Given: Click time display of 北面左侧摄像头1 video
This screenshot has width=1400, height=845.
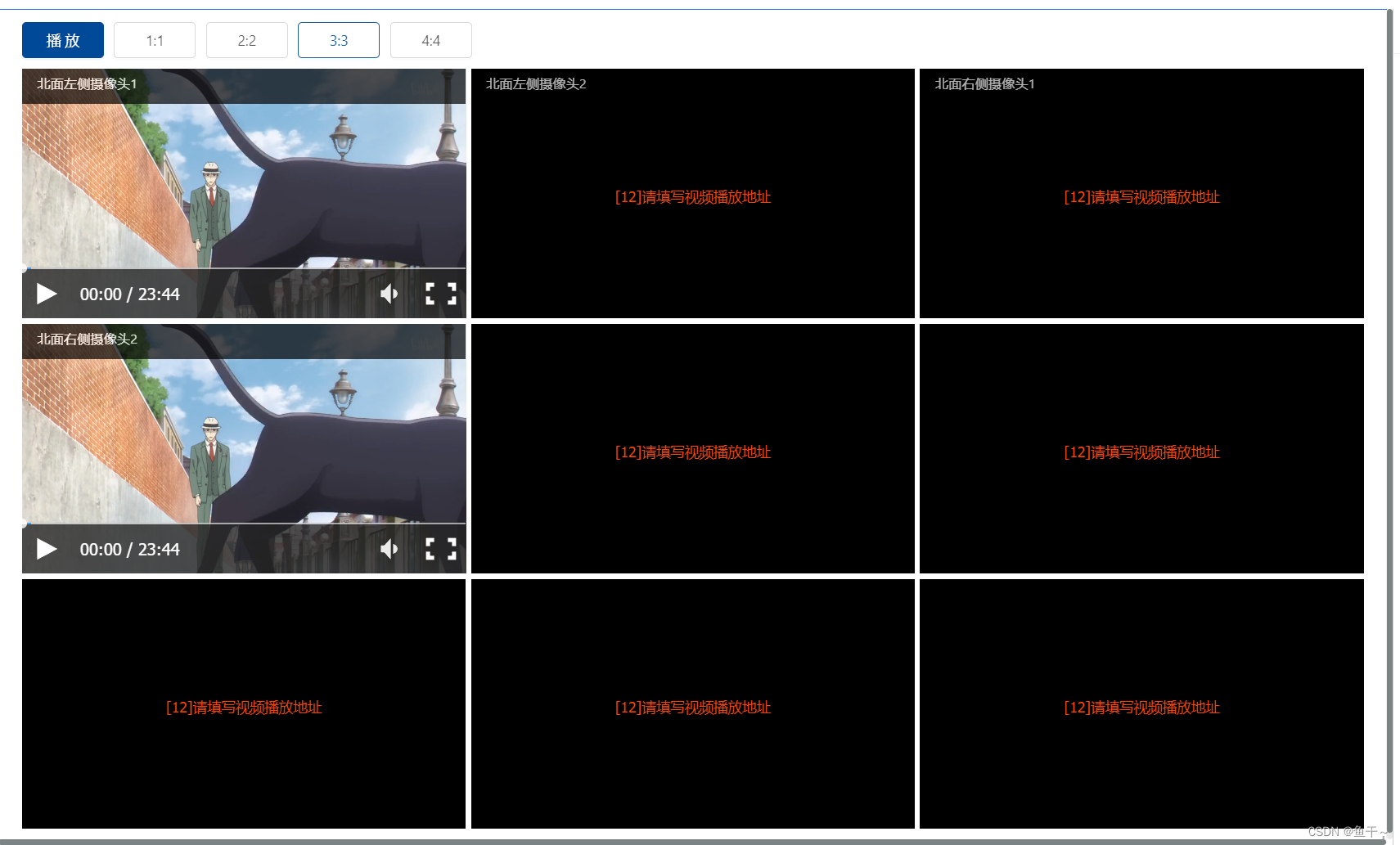Looking at the screenshot, I should pos(129,294).
